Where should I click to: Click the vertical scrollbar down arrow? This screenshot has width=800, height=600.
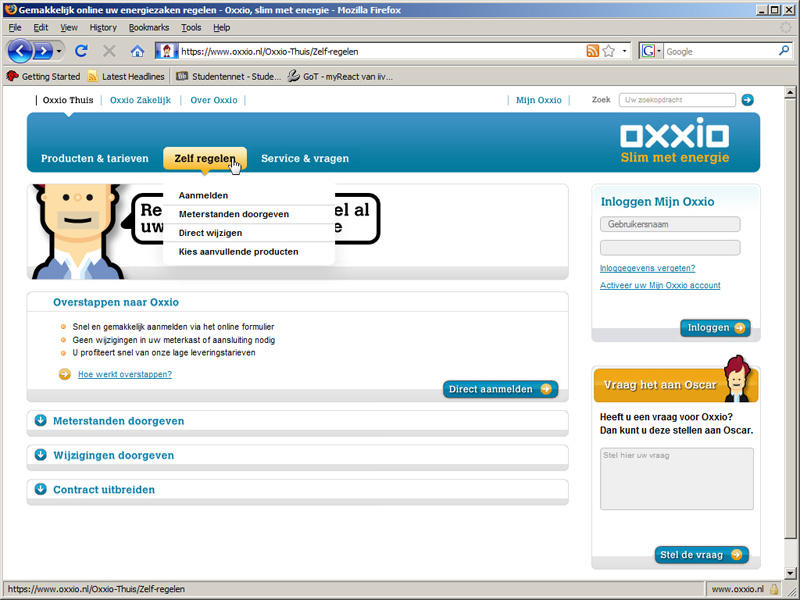(x=791, y=573)
